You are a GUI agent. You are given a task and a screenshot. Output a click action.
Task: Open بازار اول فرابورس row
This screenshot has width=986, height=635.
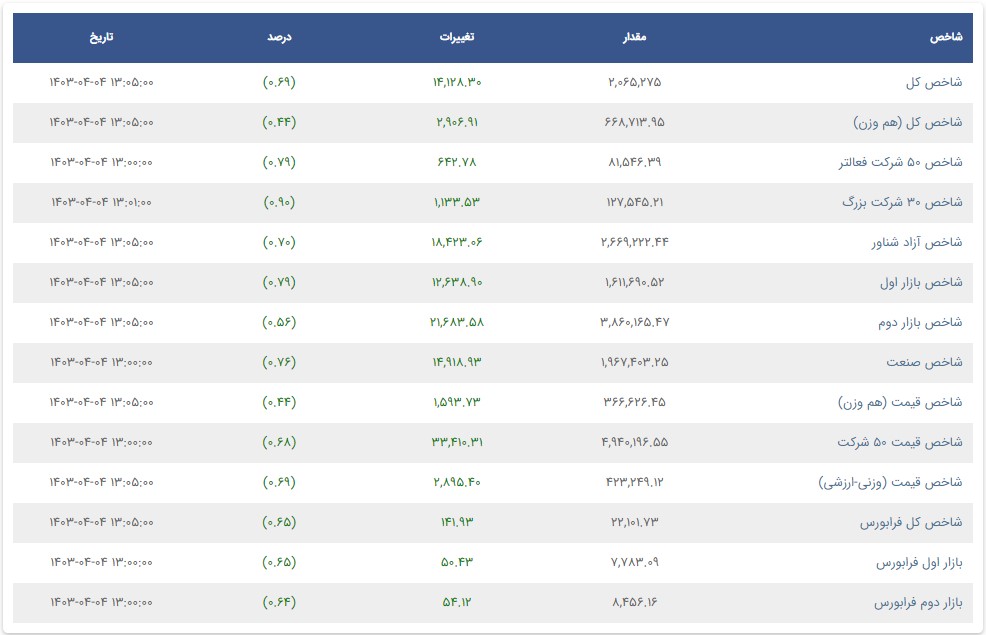(x=493, y=563)
